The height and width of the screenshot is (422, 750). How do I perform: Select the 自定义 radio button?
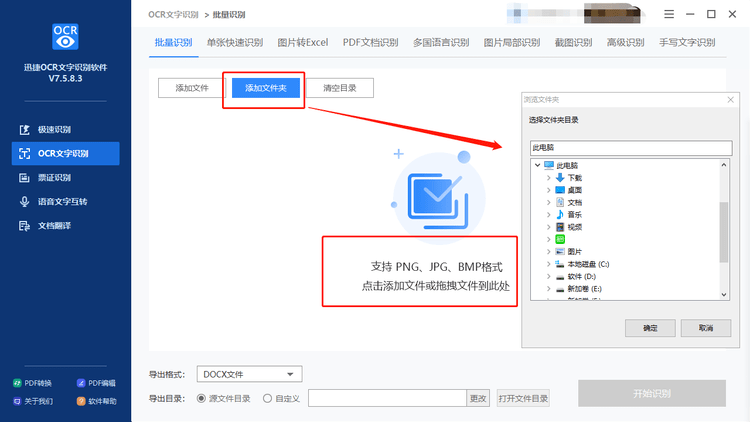pyautogui.click(x=267, y=399)
